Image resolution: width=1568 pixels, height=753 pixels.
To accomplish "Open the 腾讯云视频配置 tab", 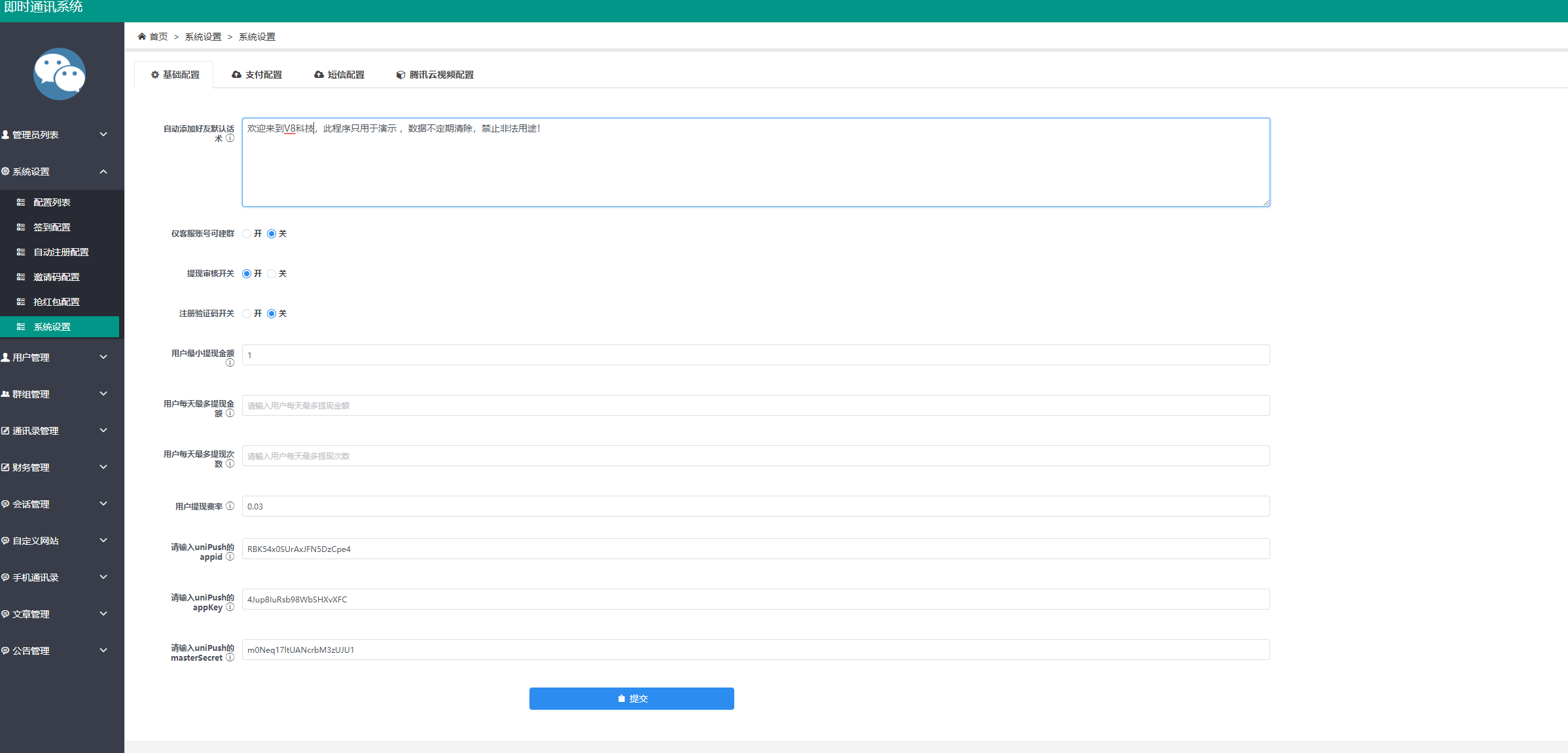I will click(434, 74).
